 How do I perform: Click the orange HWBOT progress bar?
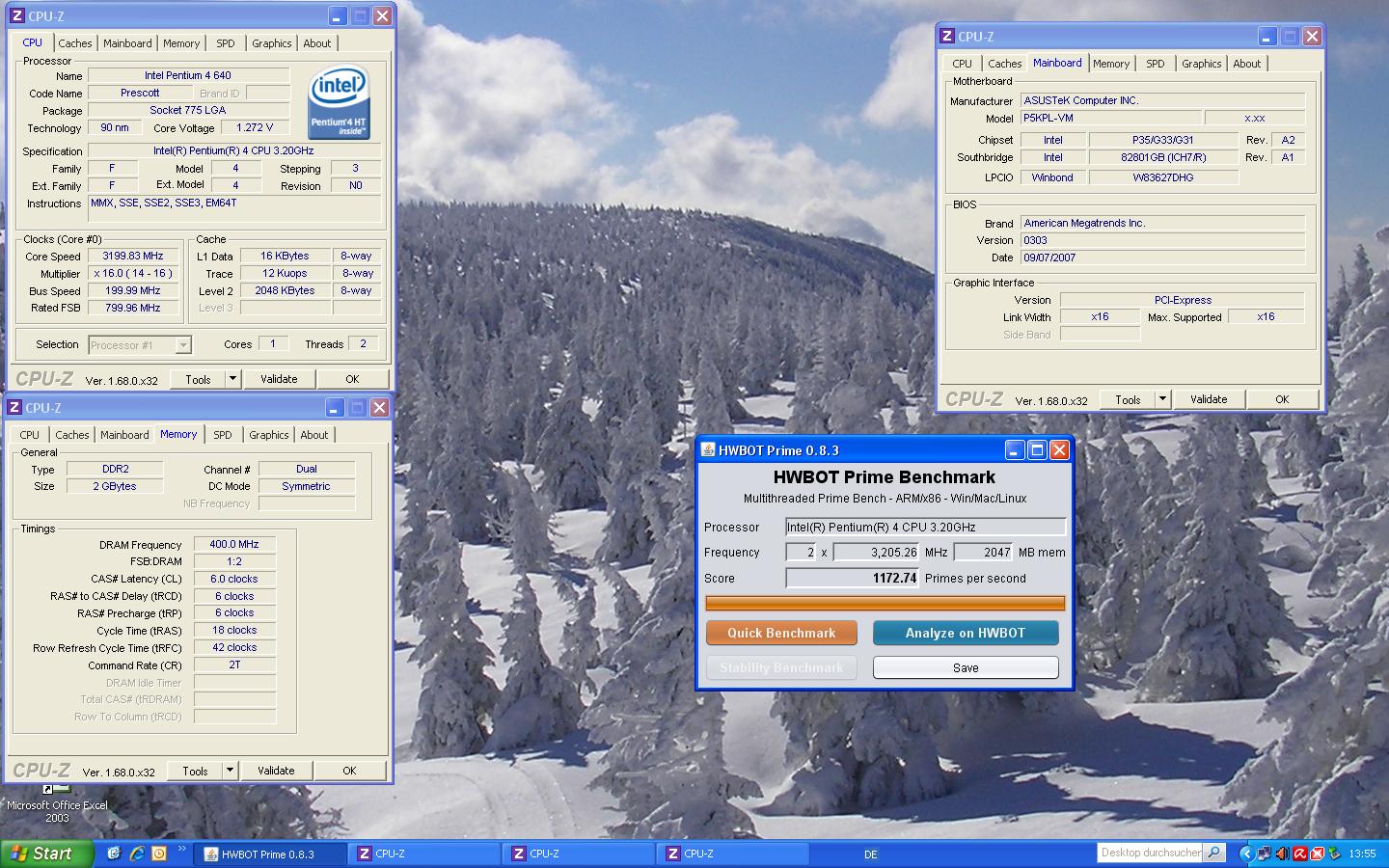[x=885, y=603]
